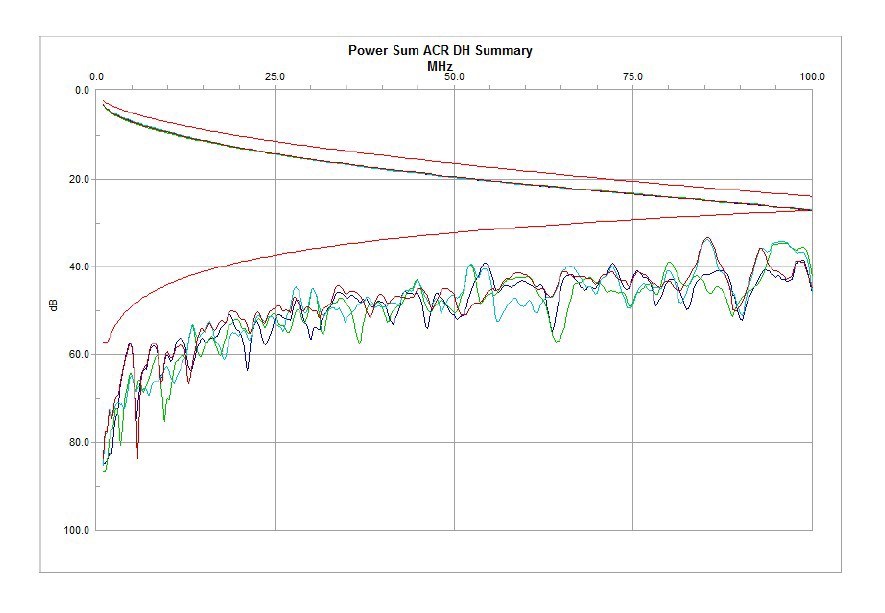The image size is (885, 613).
Task: Click the 100.0 label on the bottom dB axis
Action: [76, 530]
